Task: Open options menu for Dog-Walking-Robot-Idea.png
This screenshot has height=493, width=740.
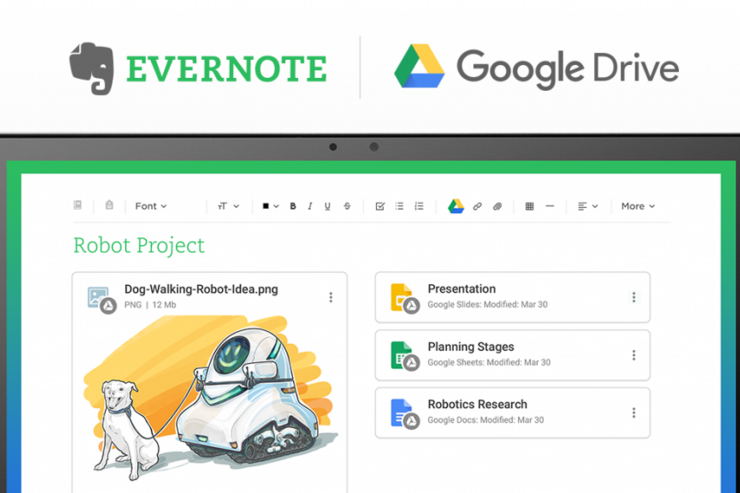Action: 331,297
